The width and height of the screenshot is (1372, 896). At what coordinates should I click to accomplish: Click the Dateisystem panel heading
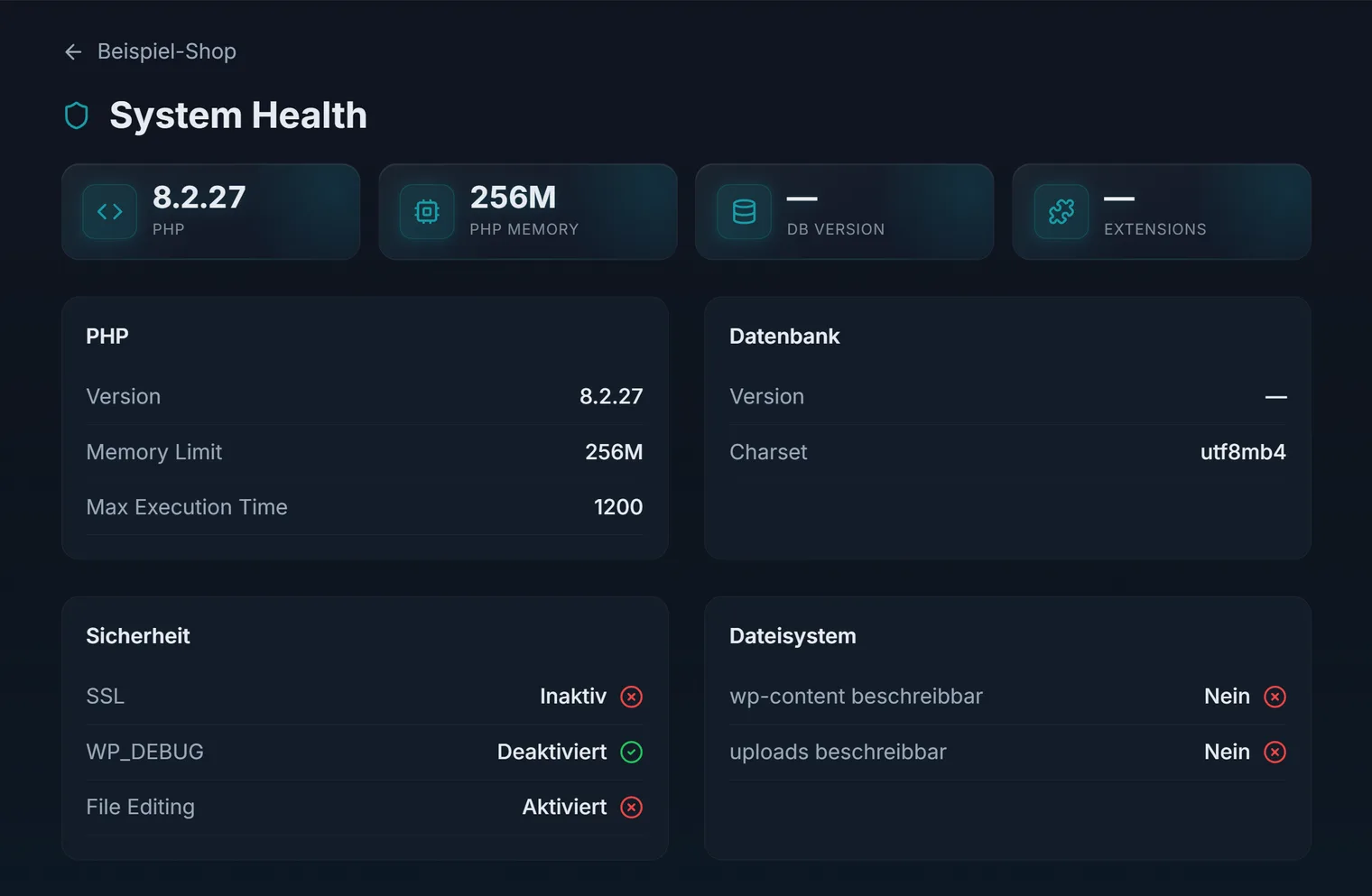point(793,636)
